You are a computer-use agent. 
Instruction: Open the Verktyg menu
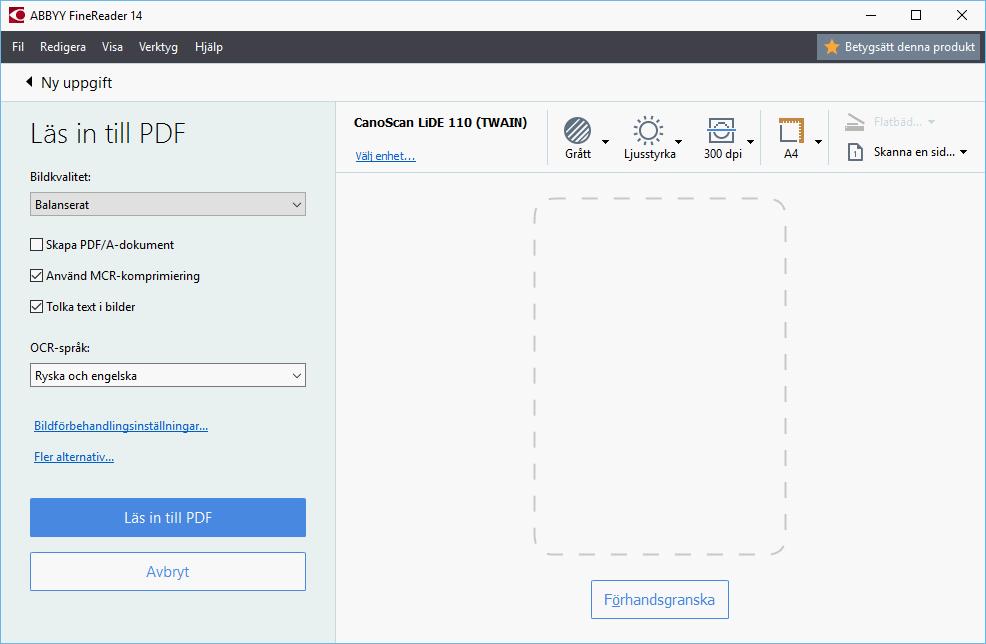click(158, 47)
